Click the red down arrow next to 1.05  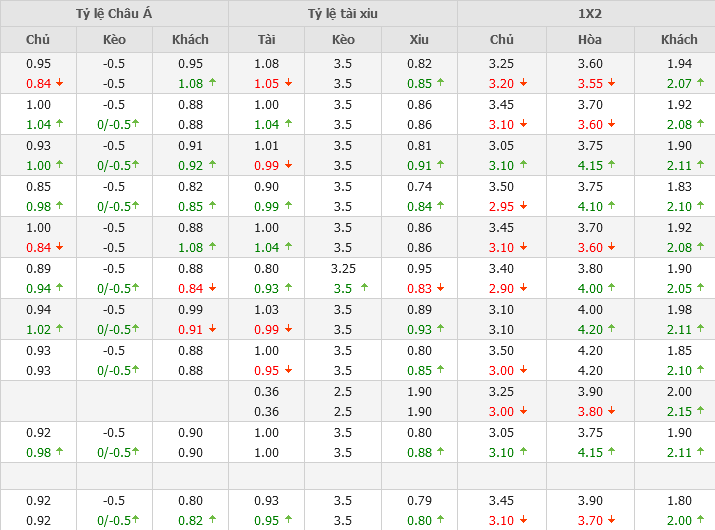(289, 84)
